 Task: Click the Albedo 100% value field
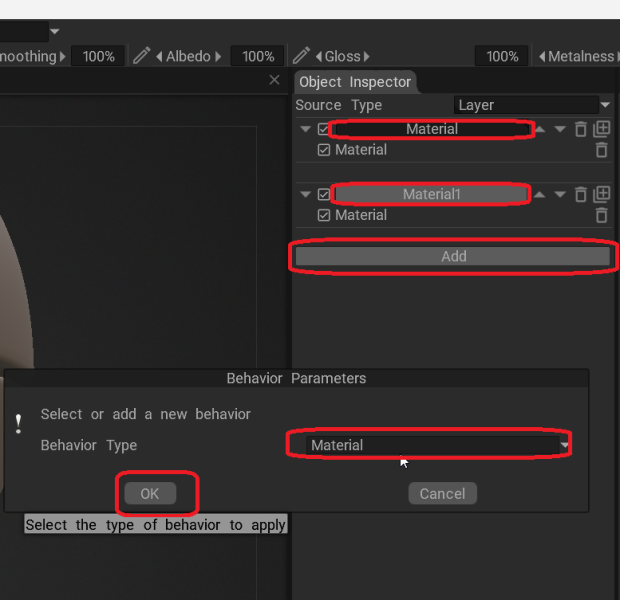[x=257, y=56]
